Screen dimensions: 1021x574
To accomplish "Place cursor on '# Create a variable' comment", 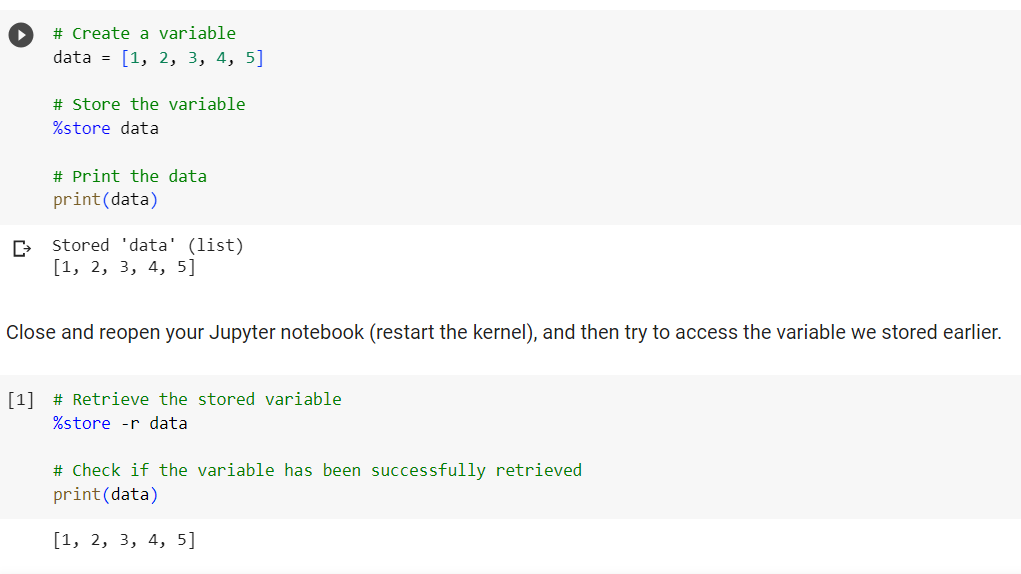I will (x=144, y=33).
